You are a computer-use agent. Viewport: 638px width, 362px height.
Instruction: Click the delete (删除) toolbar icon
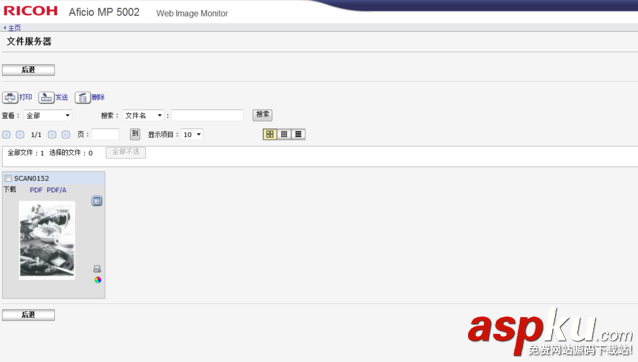pyautogui.click(x=83, y=98)
